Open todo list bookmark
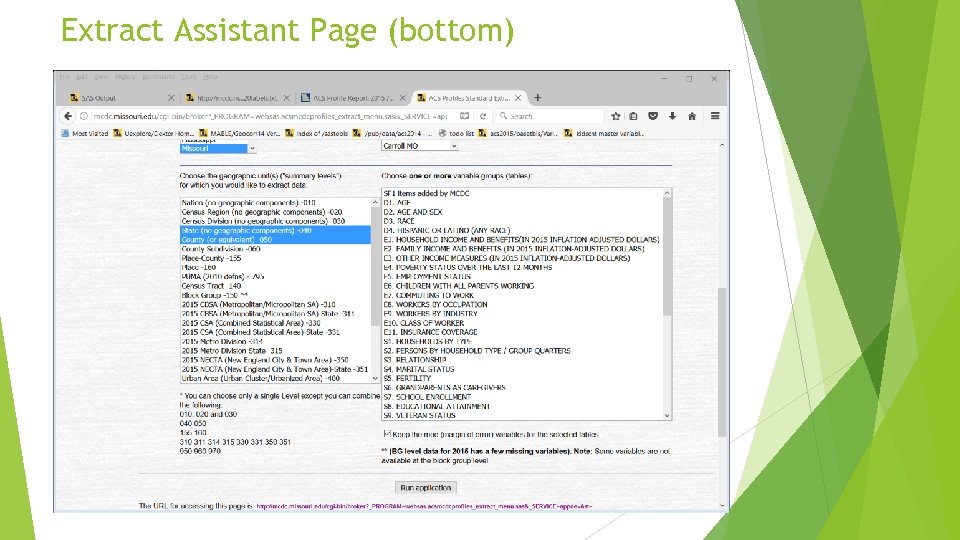960x540 pixels. pyautogui.click(x=456, y=133)
